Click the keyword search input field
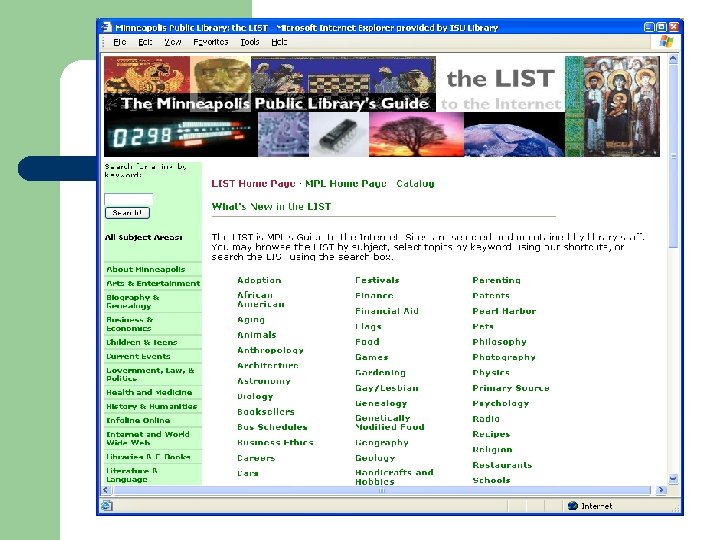 129,199
